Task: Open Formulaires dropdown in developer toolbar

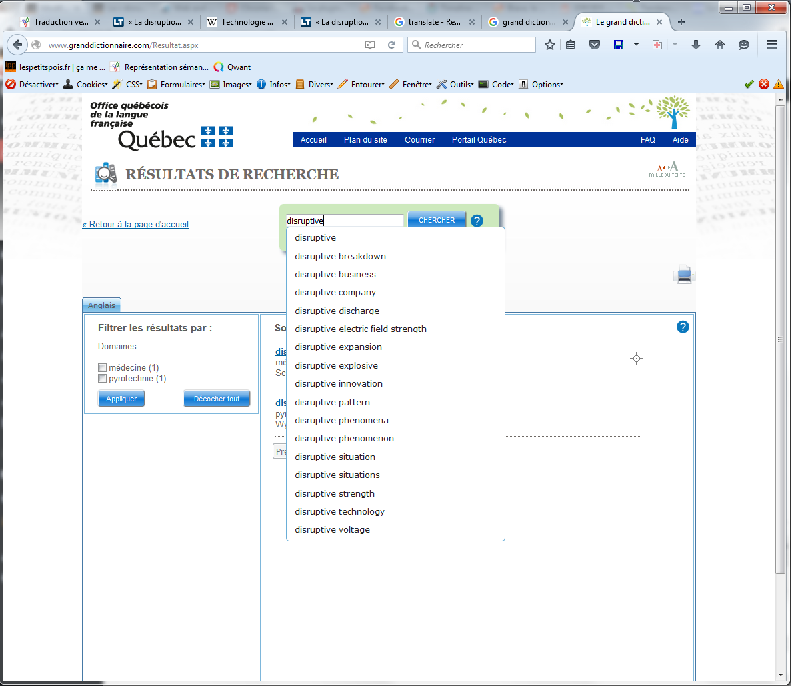Action: click(176, 84)
